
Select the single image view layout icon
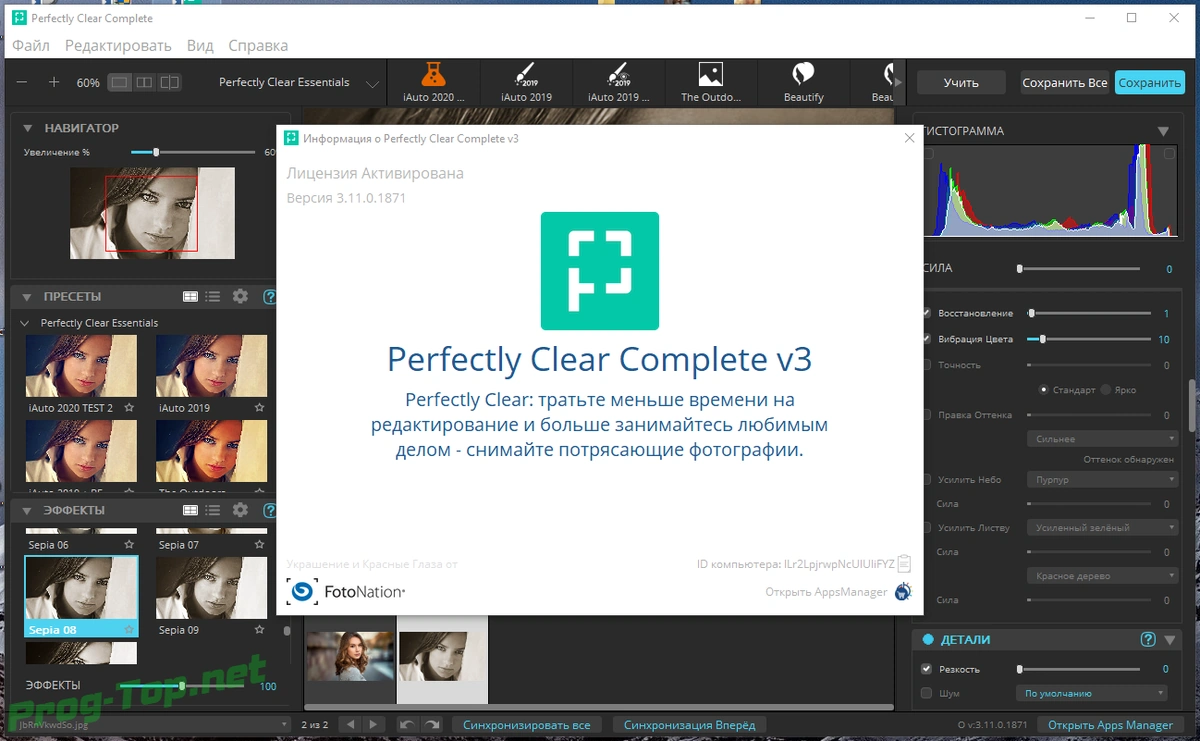[120, 82]
